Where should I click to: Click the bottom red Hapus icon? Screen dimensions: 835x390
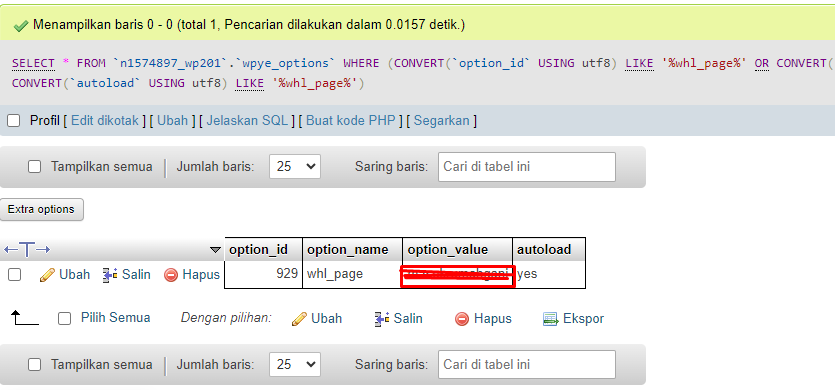point(462,319)
